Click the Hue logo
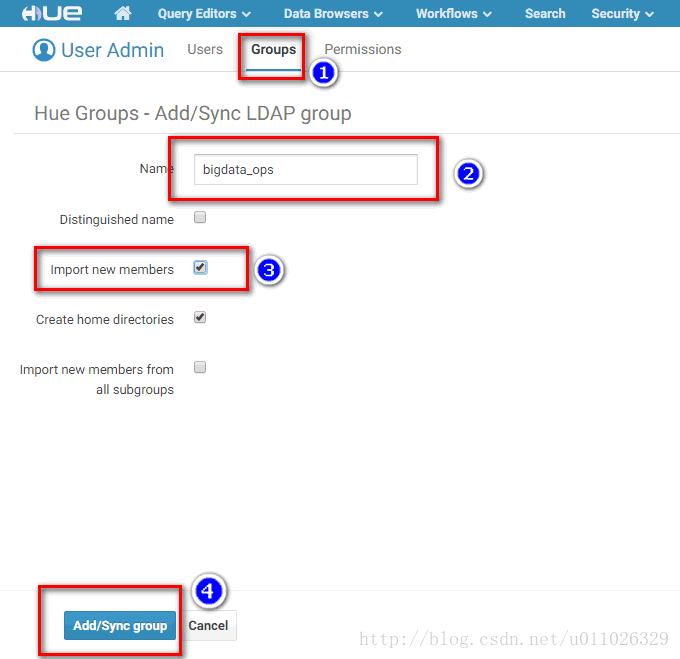Image resolution: width=680 pixels, height=659 pixels. [x=52, y=13]
